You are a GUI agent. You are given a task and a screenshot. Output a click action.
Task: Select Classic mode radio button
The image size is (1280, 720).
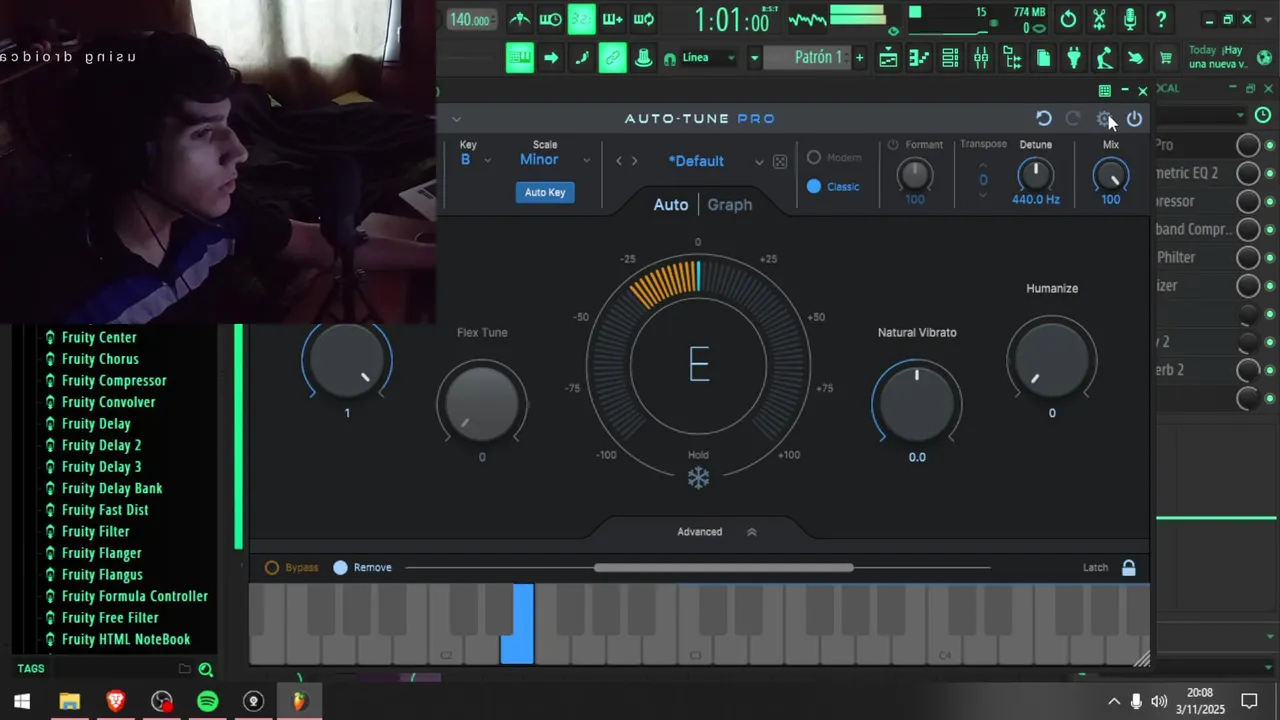click(x=814, y=186)
